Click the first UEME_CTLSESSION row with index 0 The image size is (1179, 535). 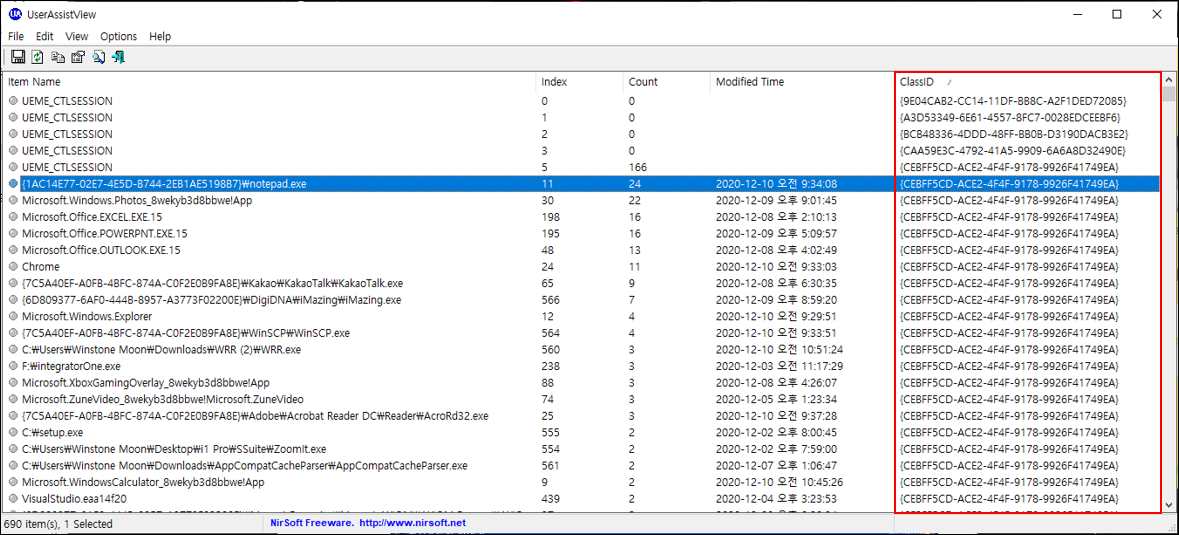click(x=583, y=101)
